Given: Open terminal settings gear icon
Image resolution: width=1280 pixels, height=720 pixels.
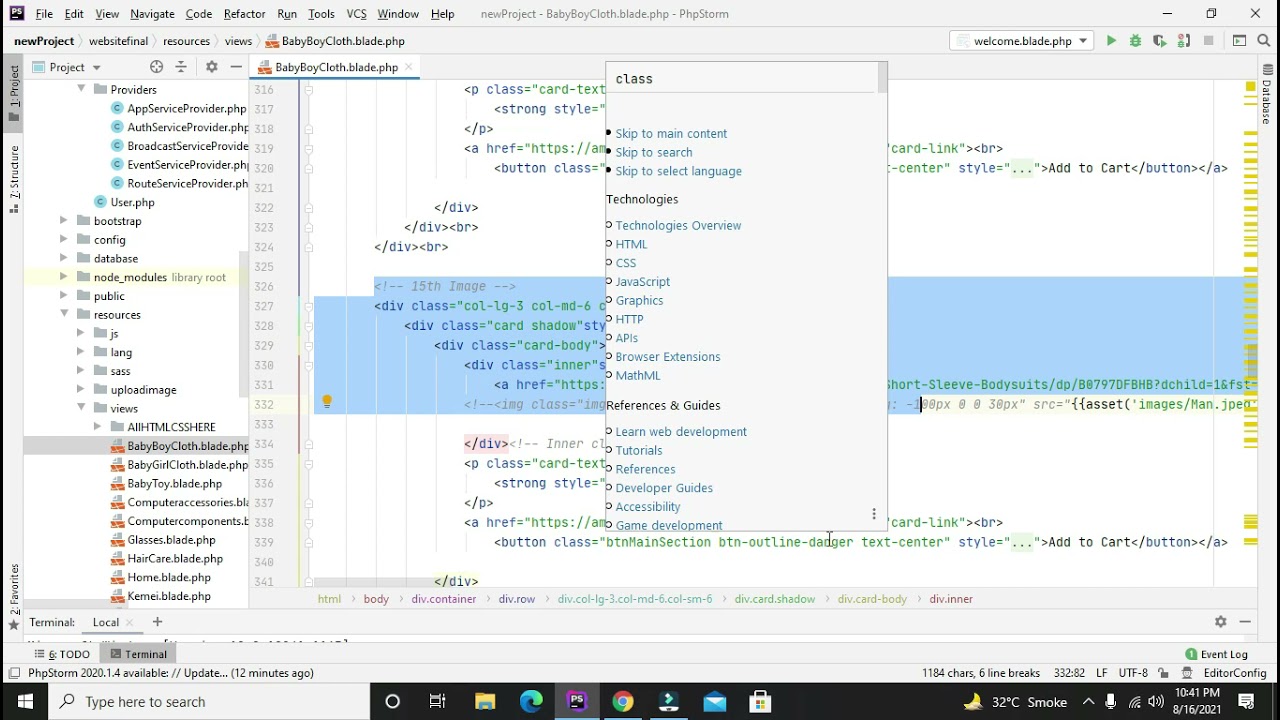Looking at the screenshot, I should pyautogui.click(x=1220, y=622).
